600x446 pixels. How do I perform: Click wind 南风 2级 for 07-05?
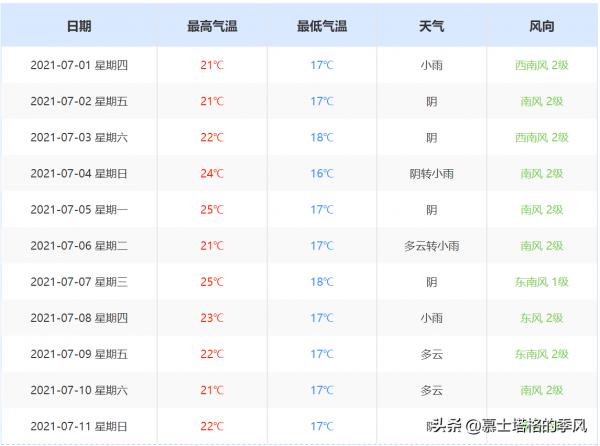(x=541, y=210)
